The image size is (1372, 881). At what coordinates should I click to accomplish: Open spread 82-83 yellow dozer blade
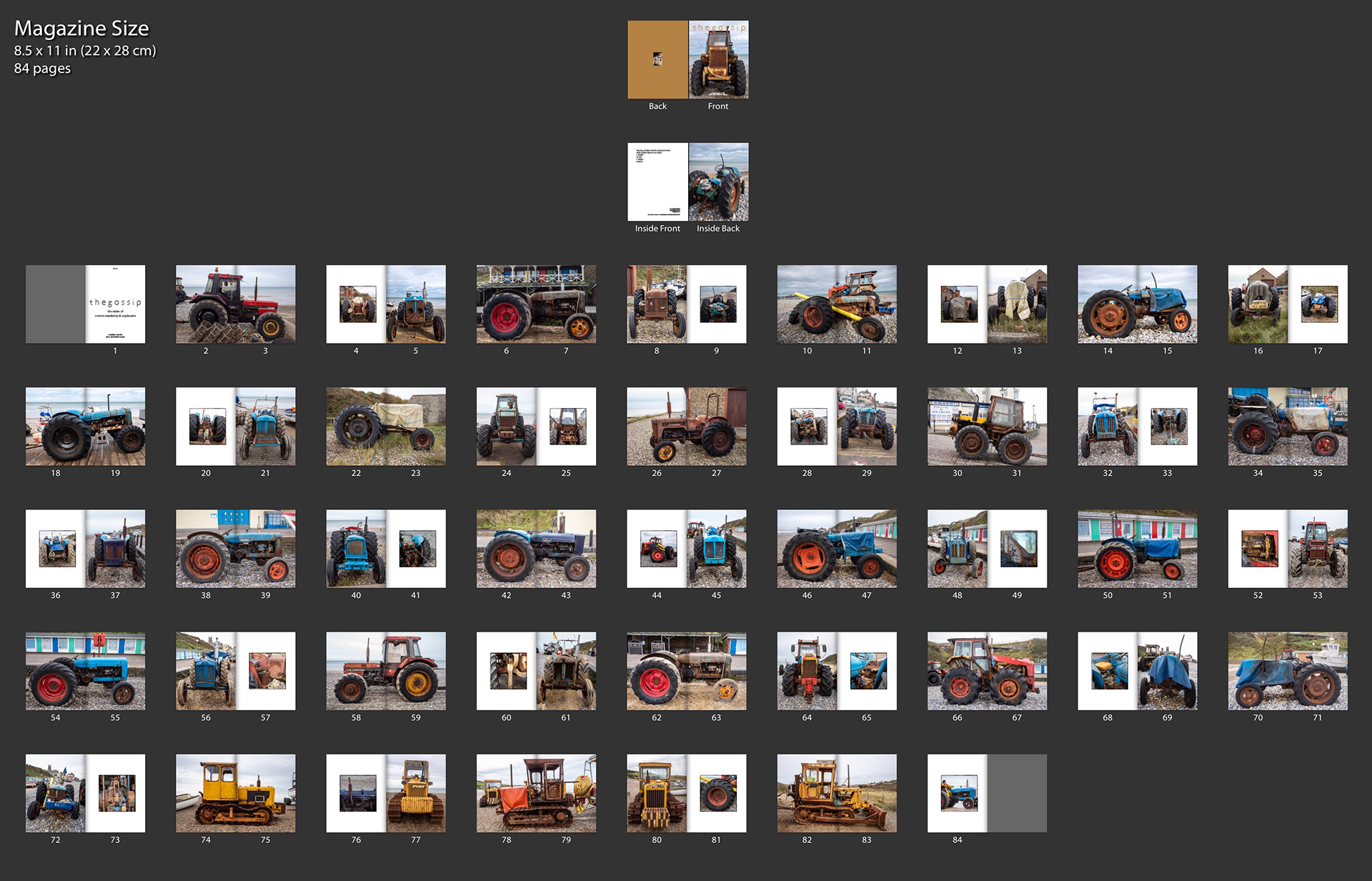point(837,793)
